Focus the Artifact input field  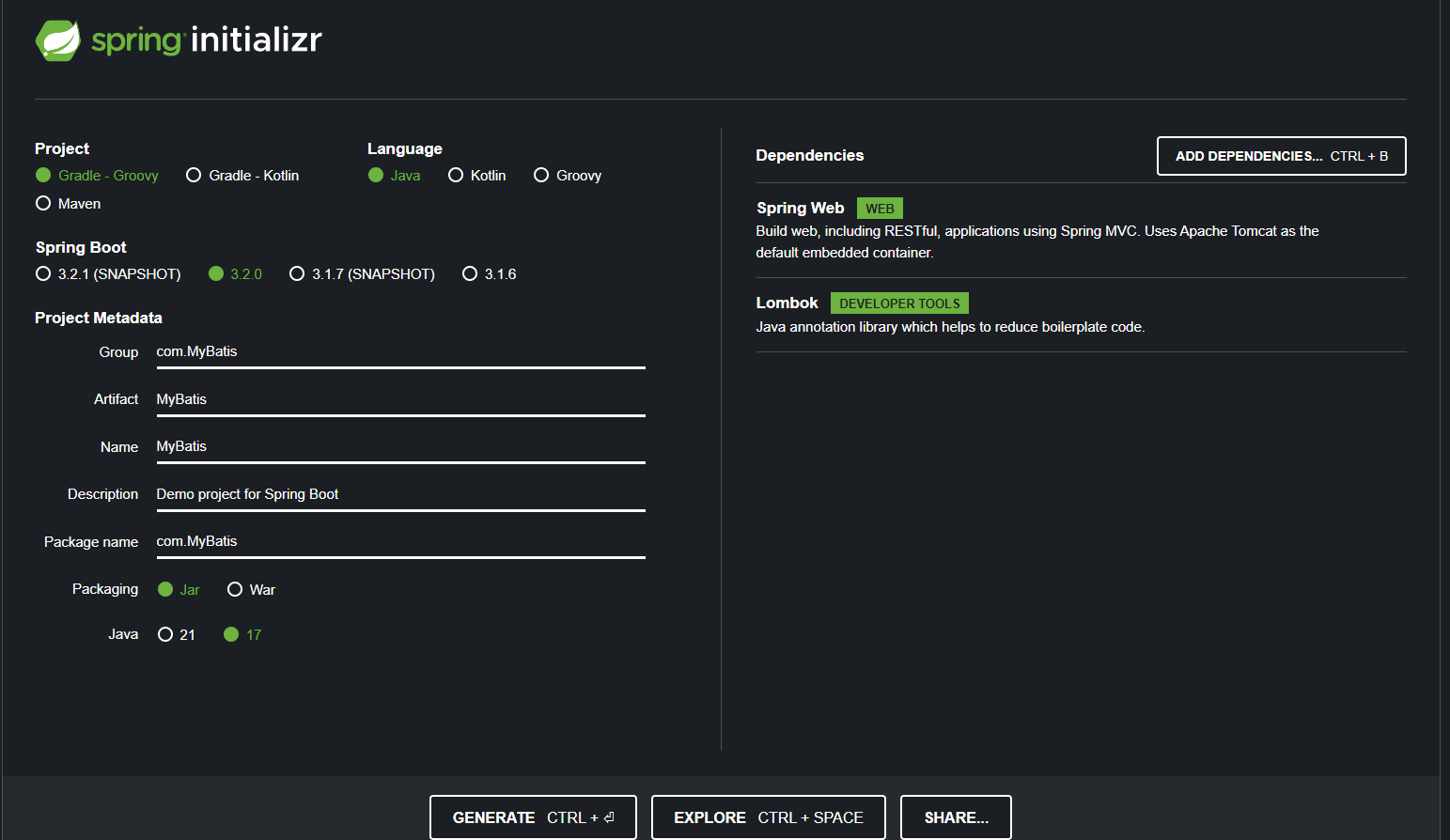[x=400, y=400]
